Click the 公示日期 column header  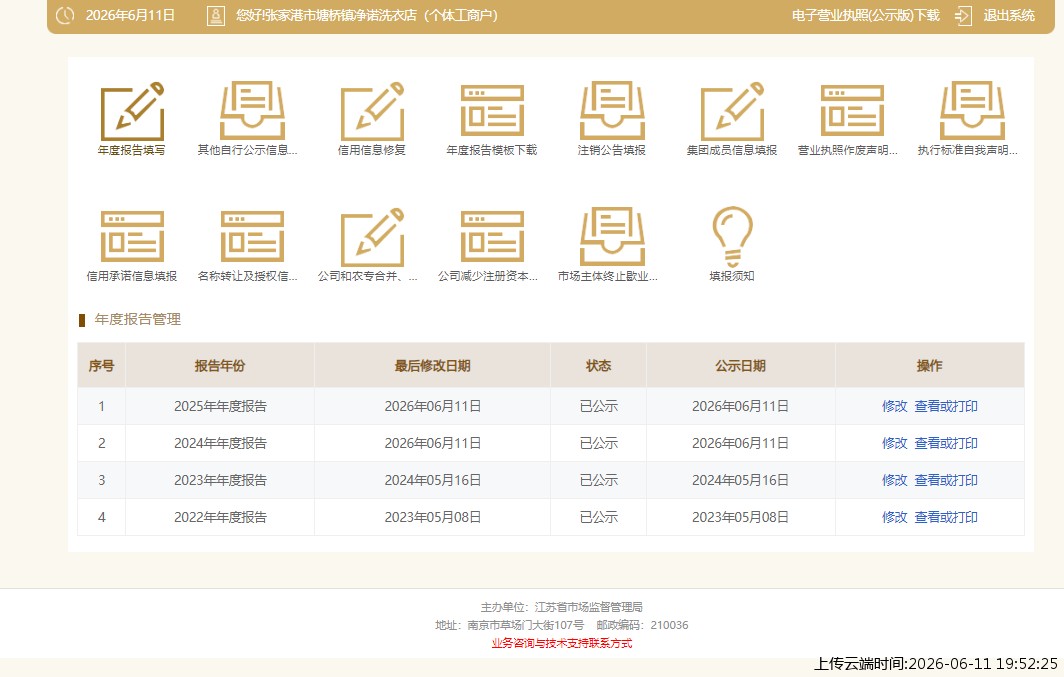point(740,366)
